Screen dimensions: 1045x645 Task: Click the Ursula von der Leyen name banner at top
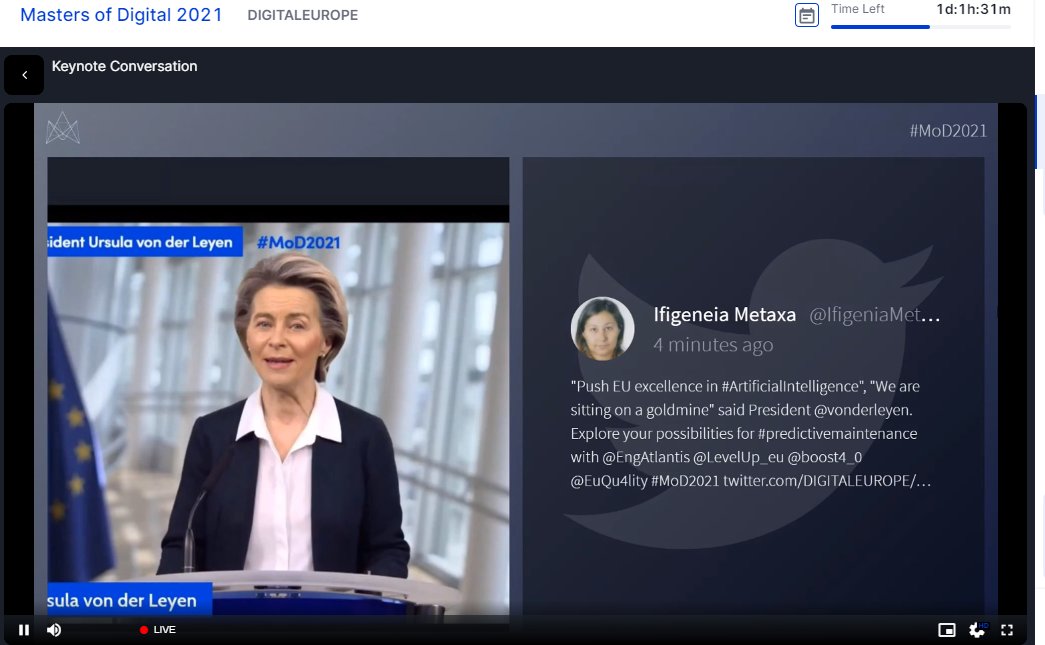point(145,242)
